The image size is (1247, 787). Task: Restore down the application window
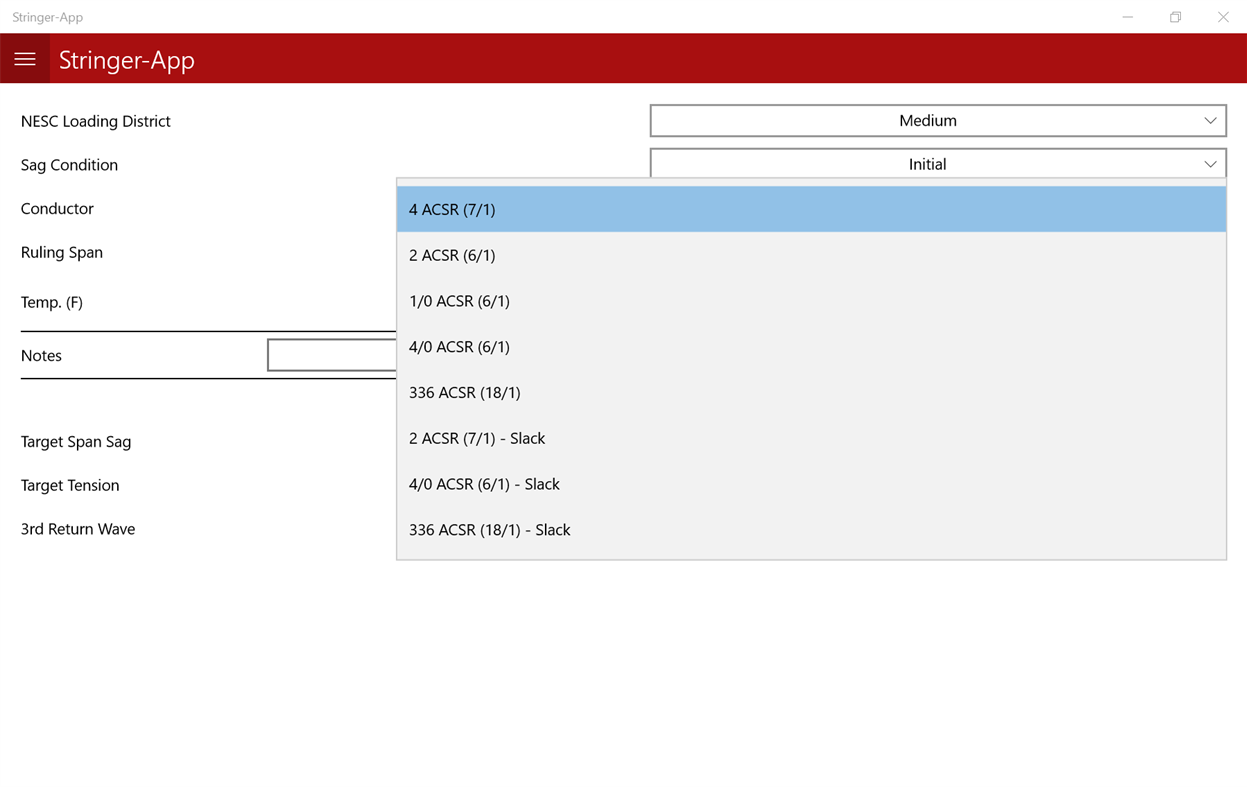[x=1175, y=17]
